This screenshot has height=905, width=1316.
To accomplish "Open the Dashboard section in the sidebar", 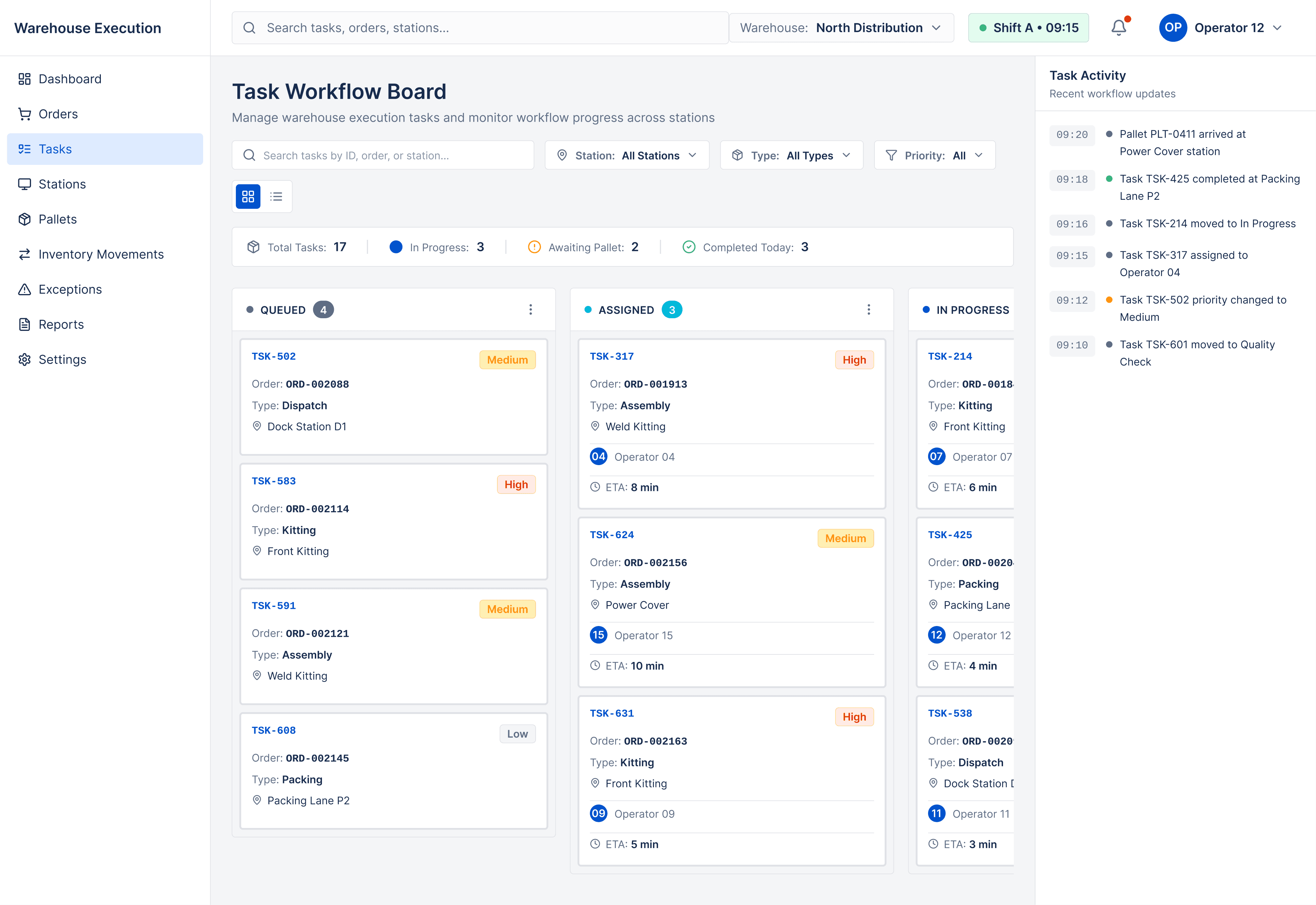I will (x=69, y=79).
